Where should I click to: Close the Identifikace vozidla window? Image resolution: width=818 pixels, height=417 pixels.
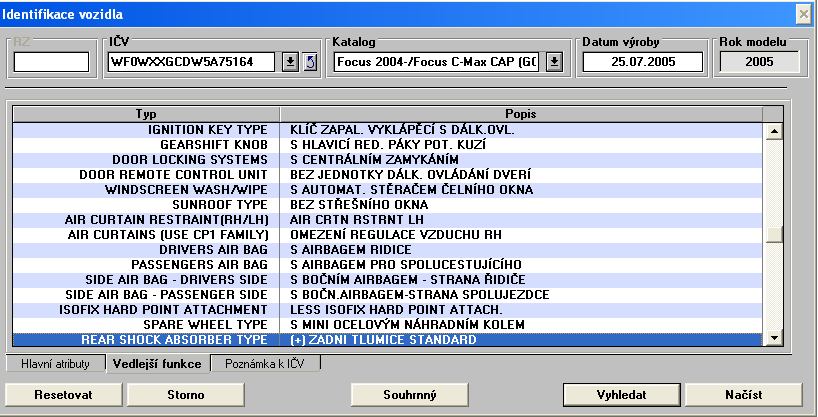click(803, 13)
